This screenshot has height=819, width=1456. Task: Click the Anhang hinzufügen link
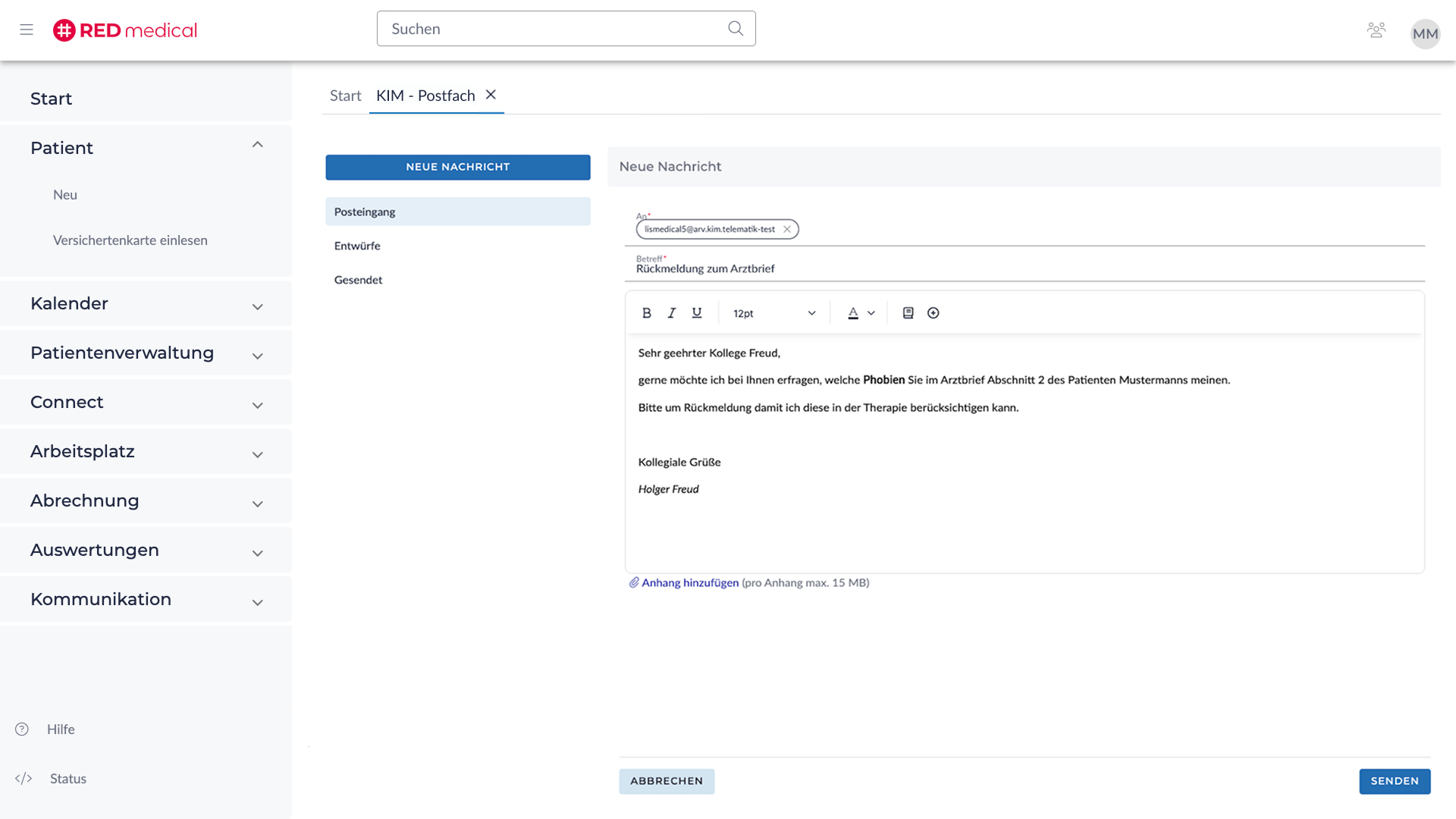[689, 582]
